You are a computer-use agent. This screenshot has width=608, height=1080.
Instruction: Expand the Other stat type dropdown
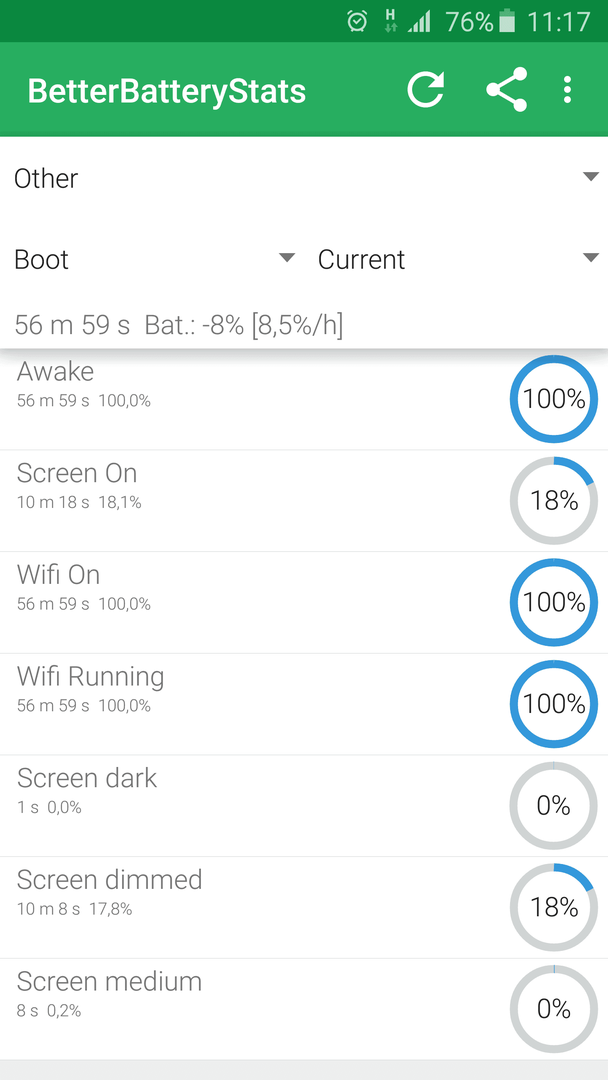coord(304,178)
